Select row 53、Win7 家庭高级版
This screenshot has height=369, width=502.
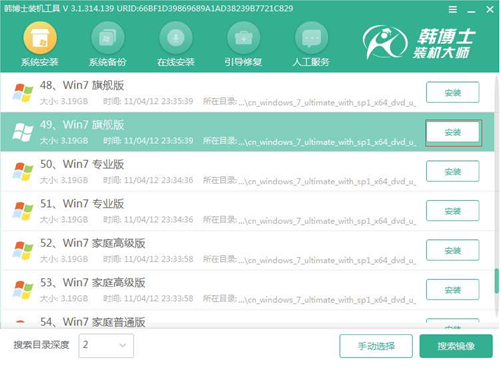click(247, 290)
